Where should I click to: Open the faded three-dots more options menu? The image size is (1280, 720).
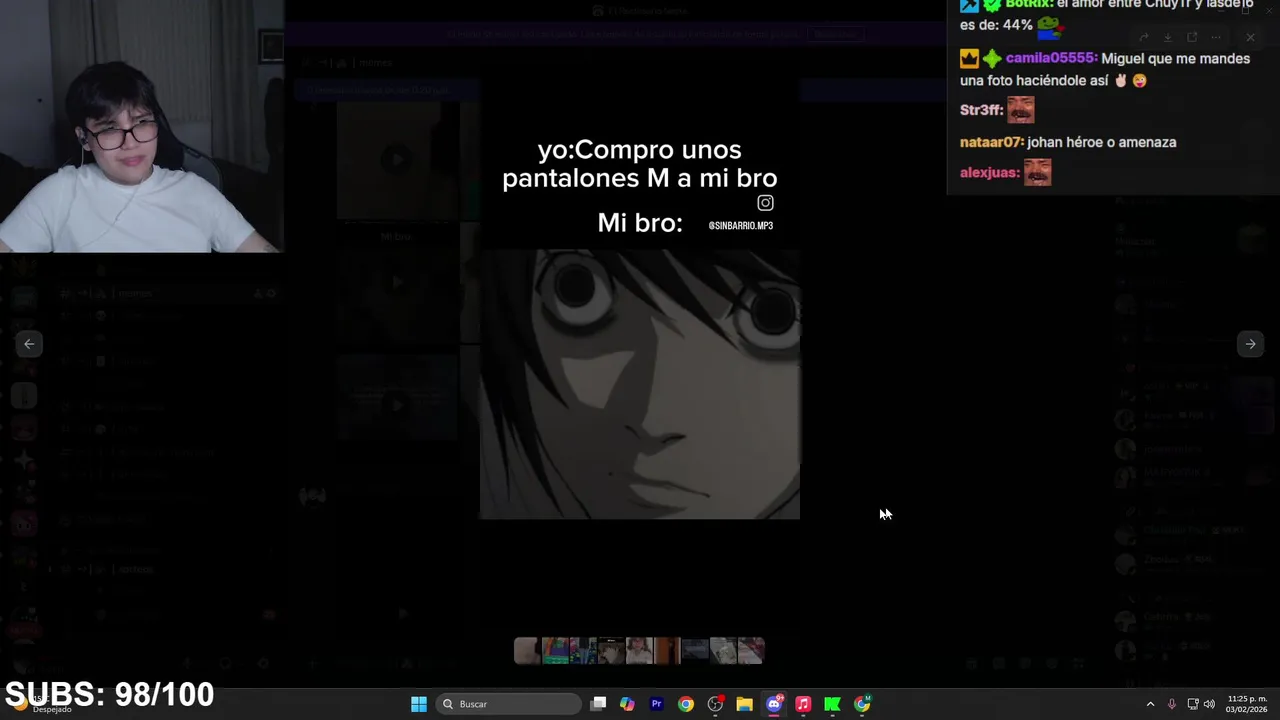point(1215,37)
